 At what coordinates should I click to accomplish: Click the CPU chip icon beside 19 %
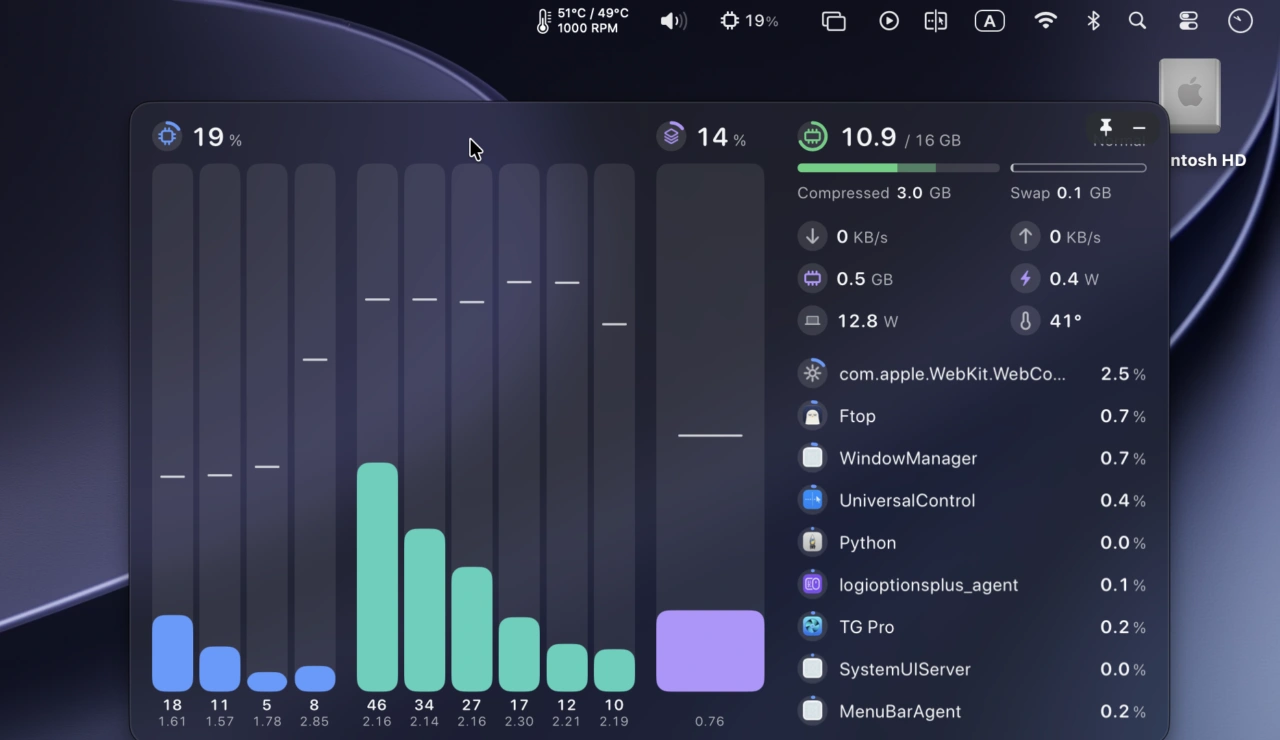pyautogui.click(x=168, y=136)
